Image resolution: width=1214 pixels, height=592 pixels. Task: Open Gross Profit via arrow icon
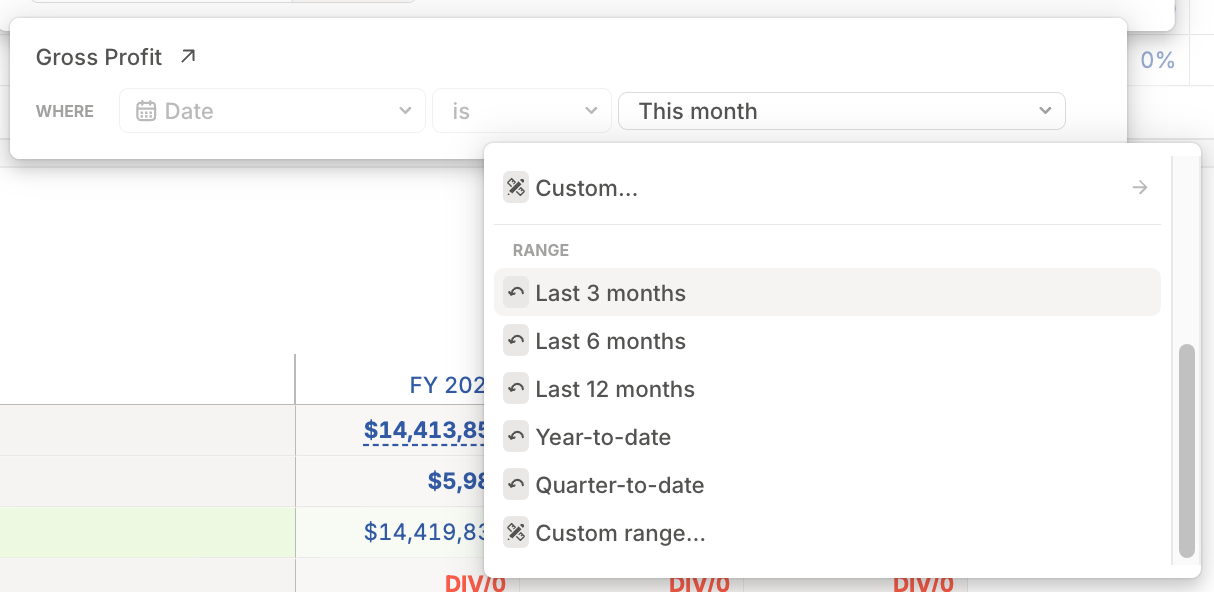188,57
